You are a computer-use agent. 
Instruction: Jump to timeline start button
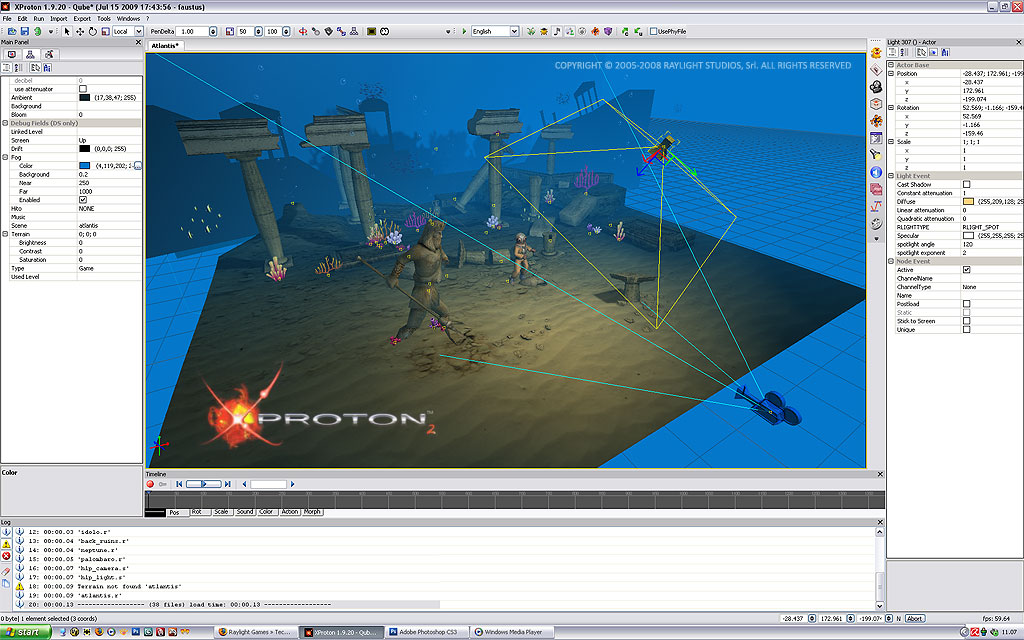tap(179, 484)
